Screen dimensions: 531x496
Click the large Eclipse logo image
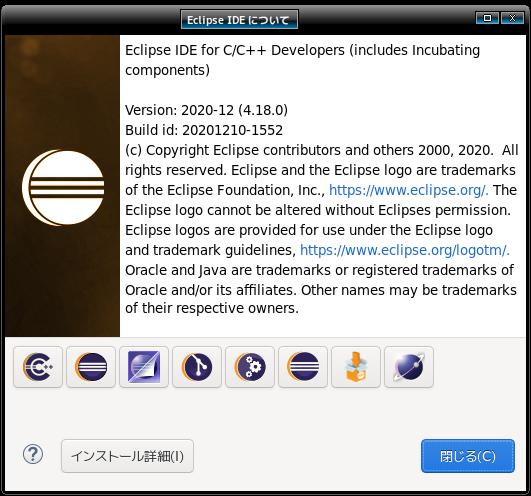[x=63, y=188]
